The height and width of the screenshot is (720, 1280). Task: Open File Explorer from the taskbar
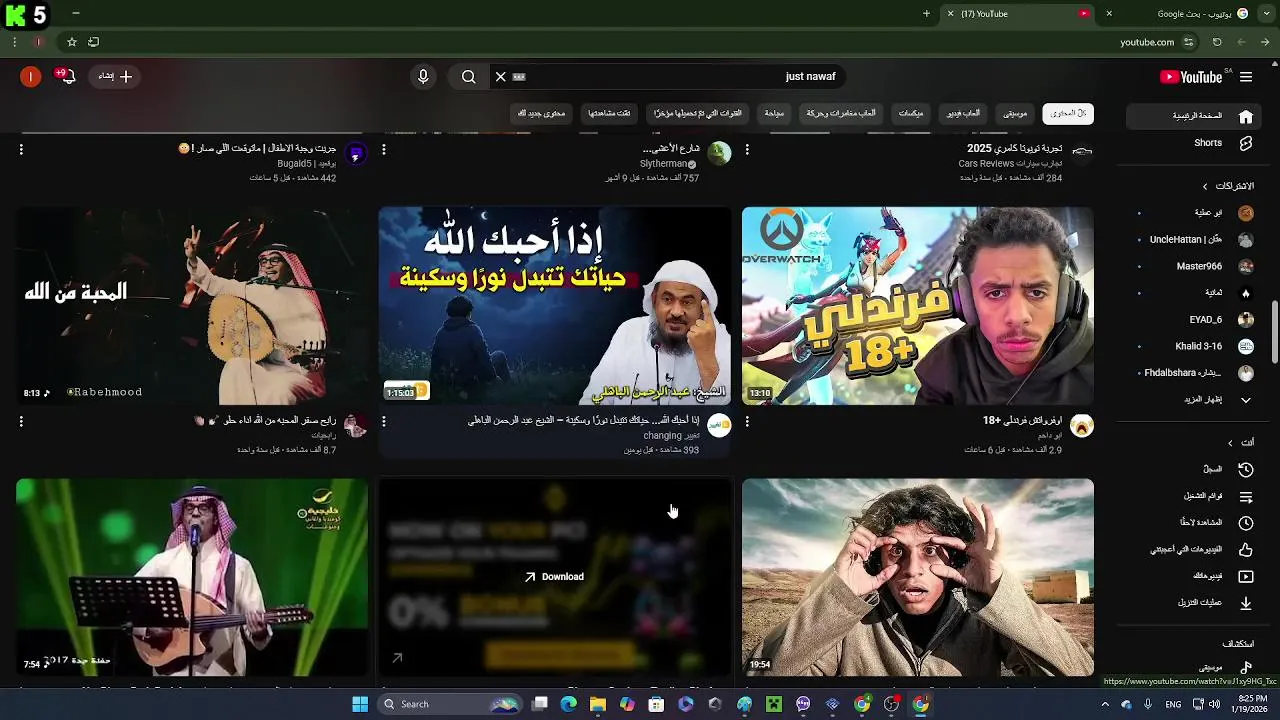pos(598,704)
